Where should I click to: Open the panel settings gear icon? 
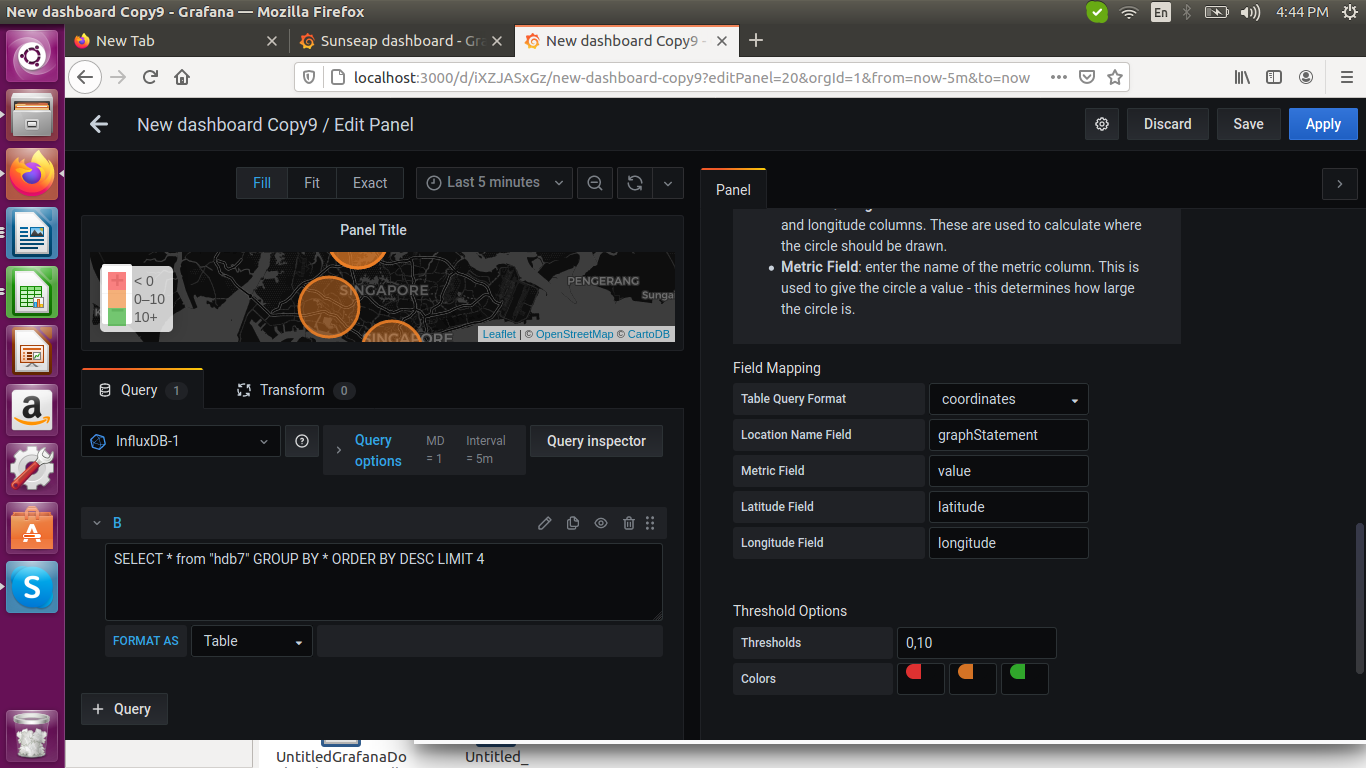pyautogui.click(x=1101, y=123)
